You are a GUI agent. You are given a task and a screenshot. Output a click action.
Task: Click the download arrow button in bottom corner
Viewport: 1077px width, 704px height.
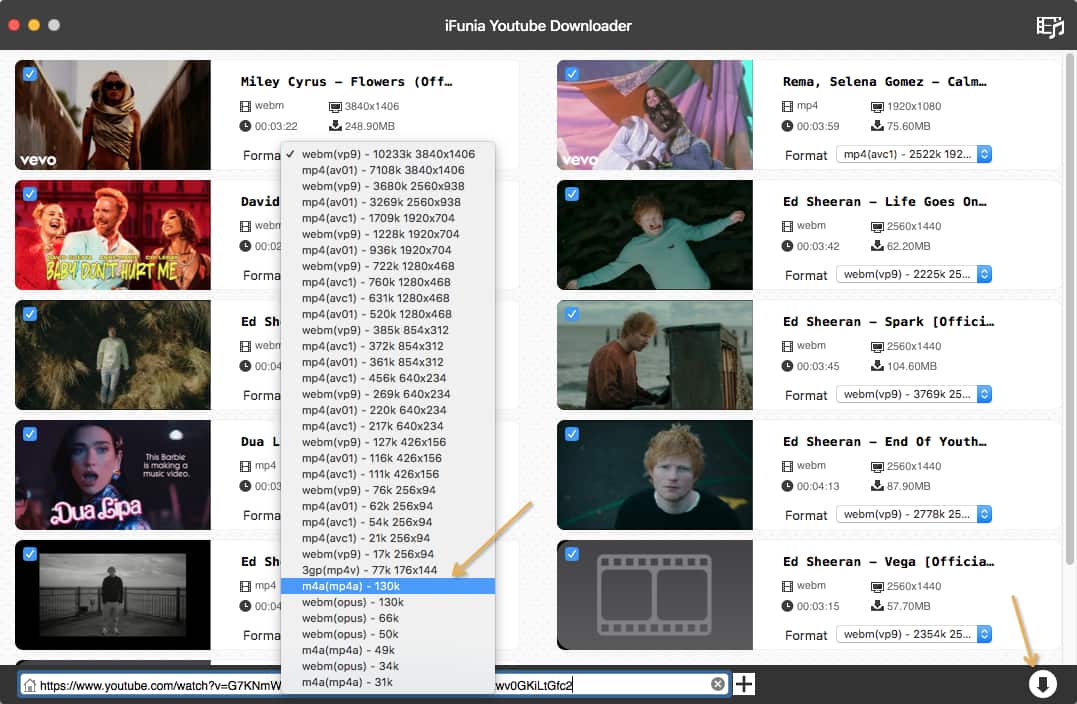pyautogui.click(x=1042, y=684)
